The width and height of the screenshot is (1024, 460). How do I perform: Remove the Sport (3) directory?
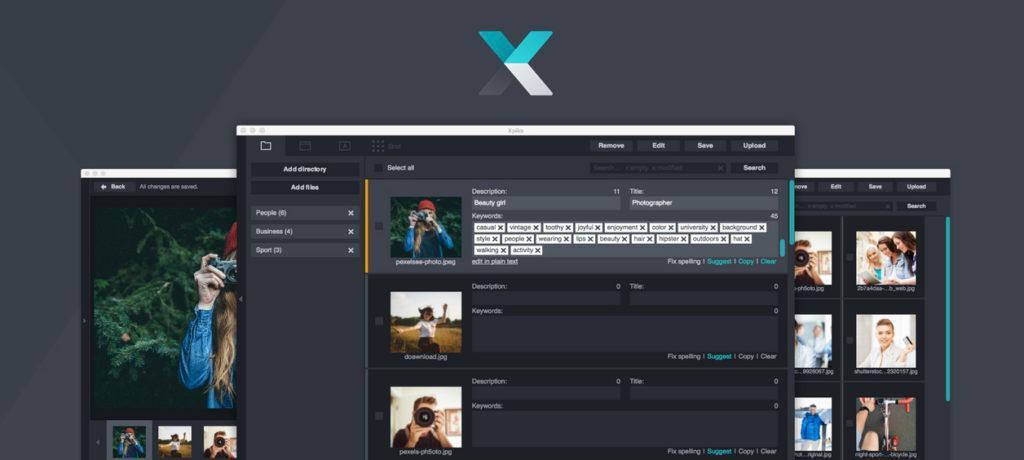click(x=351, y=250)
